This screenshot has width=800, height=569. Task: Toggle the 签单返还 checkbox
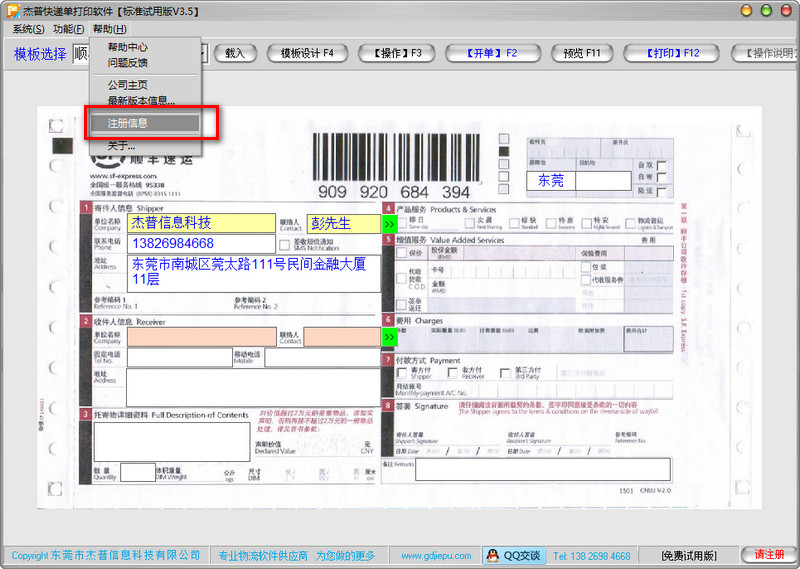pyautogui.click(x=402, y=305)
